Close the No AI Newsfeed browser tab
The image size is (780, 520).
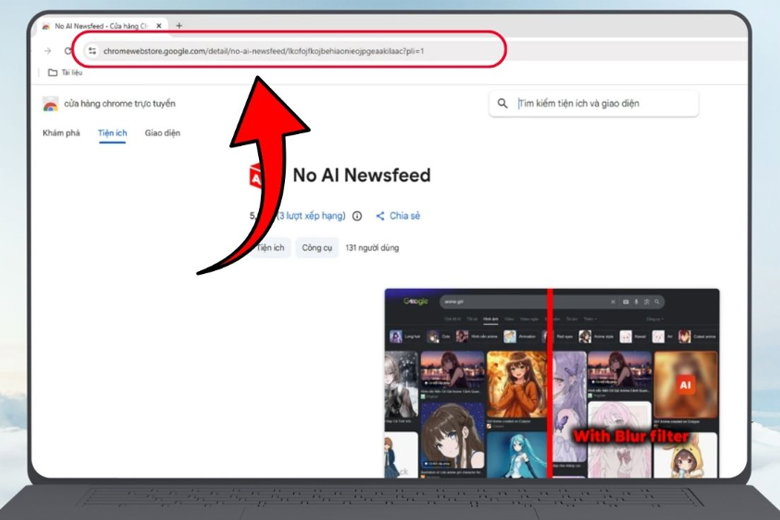pos(159,25)
